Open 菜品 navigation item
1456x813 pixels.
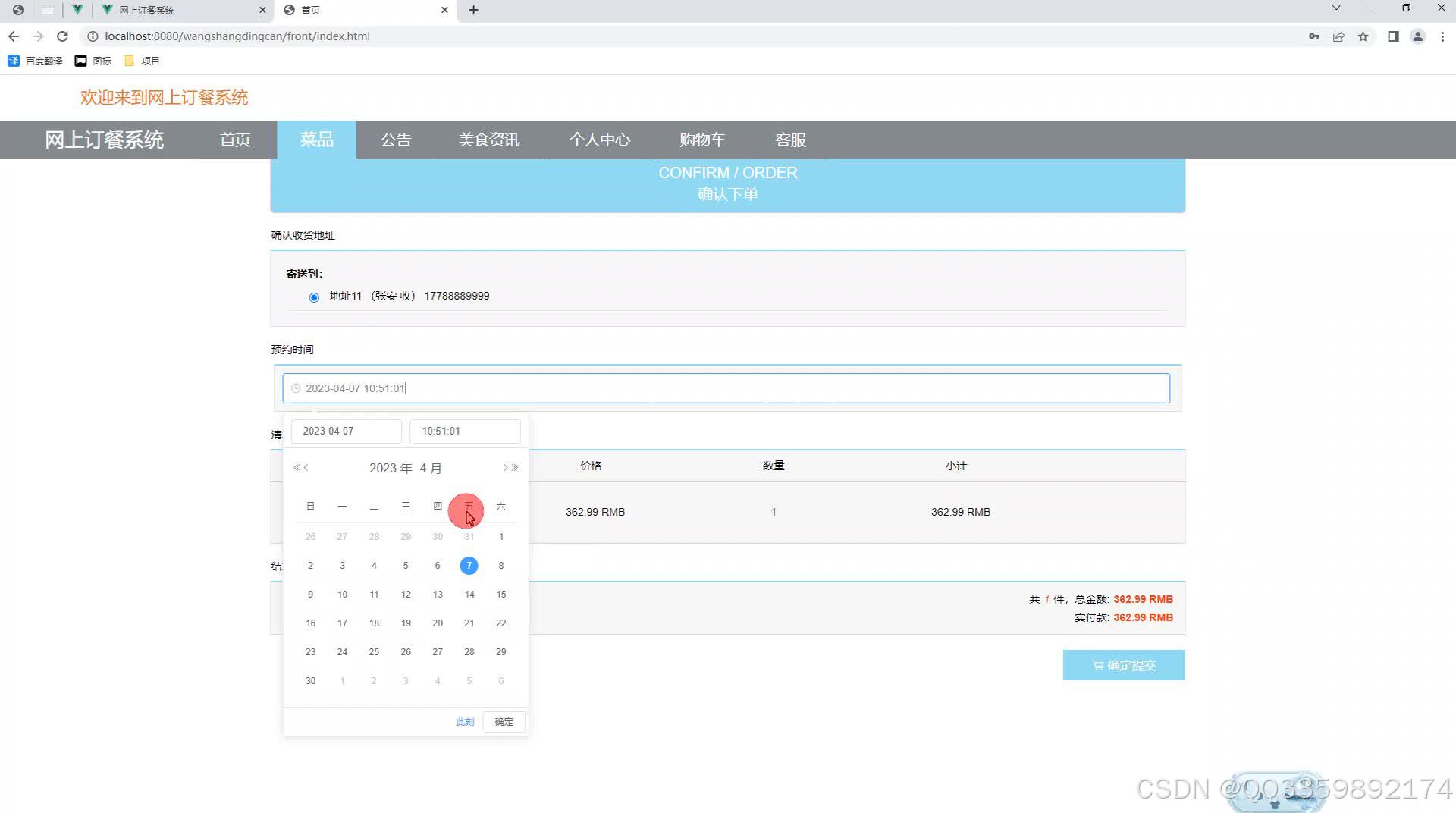316,140
